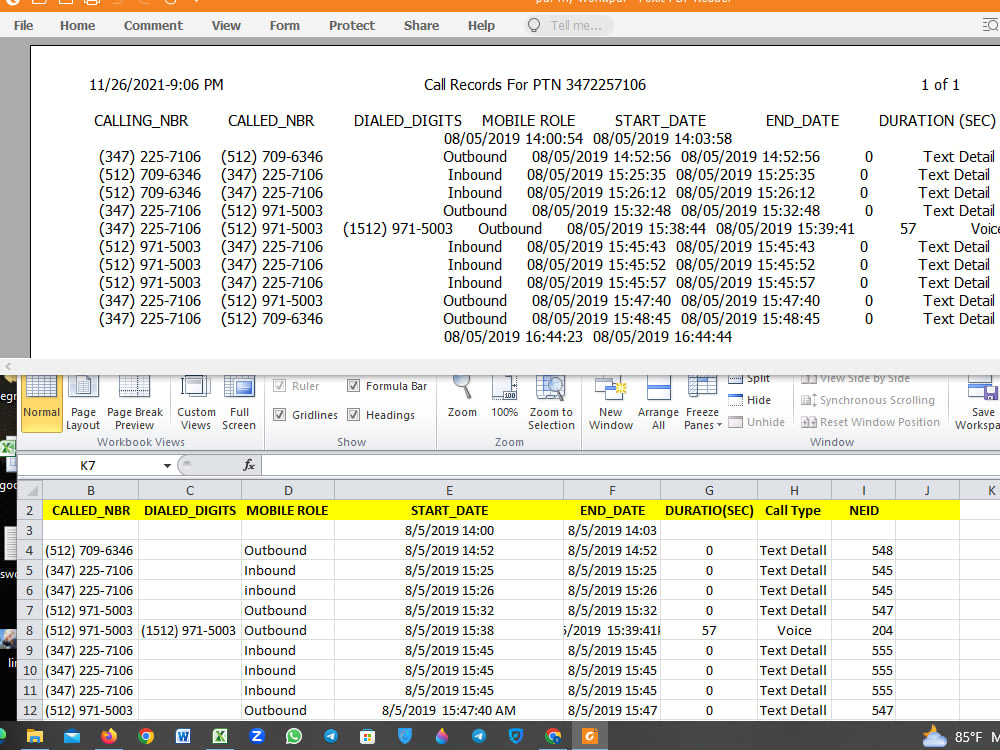Launch Google Chrome from taskbar
This screenshot has width=1000, height=750.
coord(146,736)
